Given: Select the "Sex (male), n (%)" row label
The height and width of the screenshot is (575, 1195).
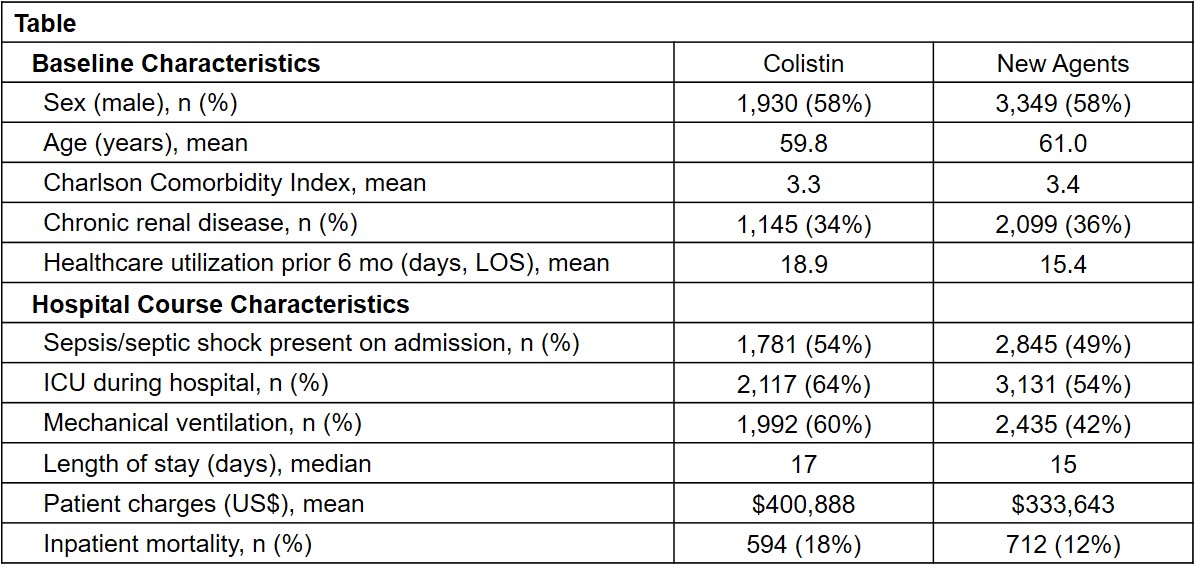Looking at the screenshot, I should (x=140, y=103).
